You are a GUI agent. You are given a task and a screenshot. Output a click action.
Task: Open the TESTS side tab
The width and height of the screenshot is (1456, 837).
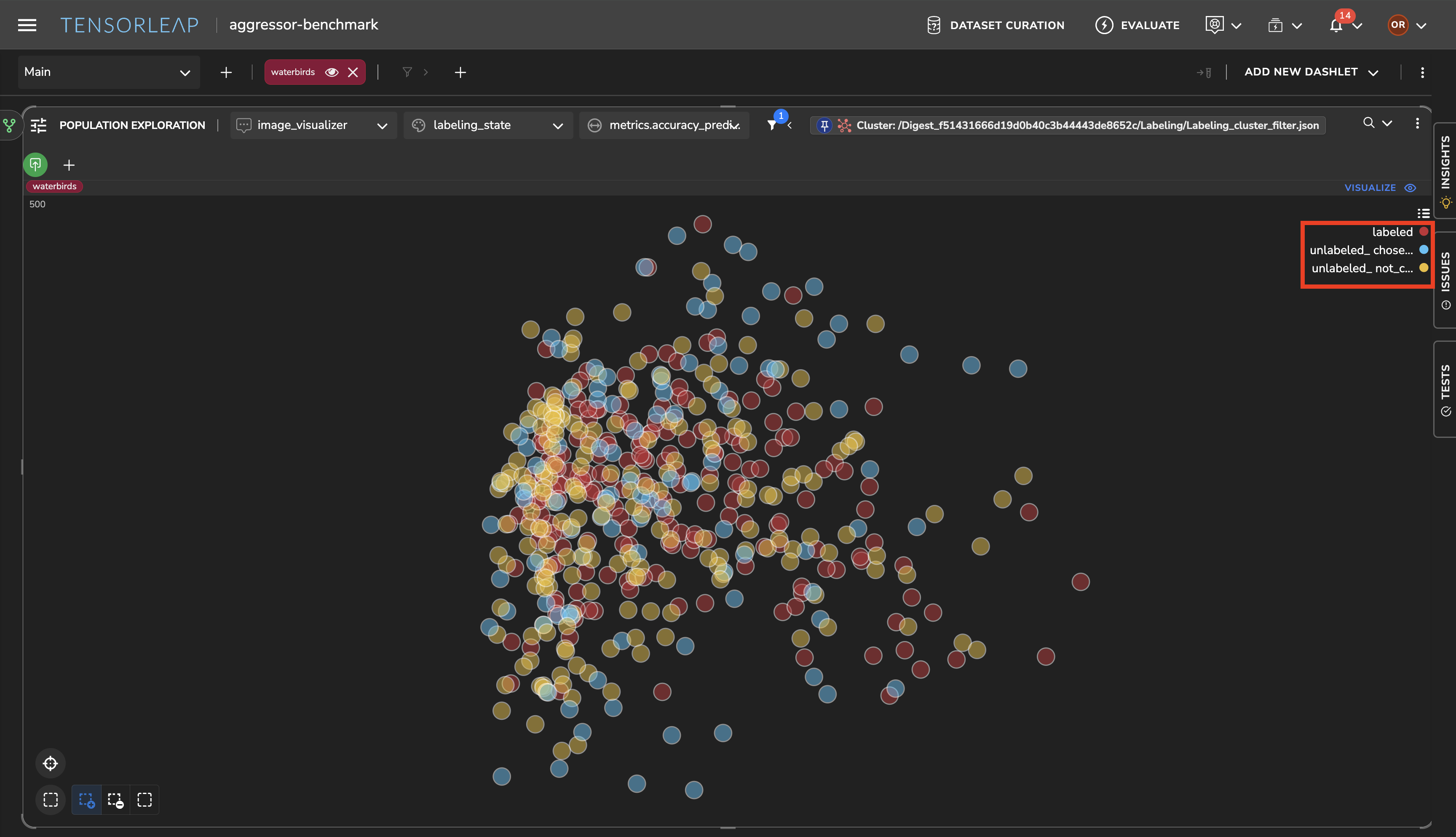click(x=1445, y=389)
